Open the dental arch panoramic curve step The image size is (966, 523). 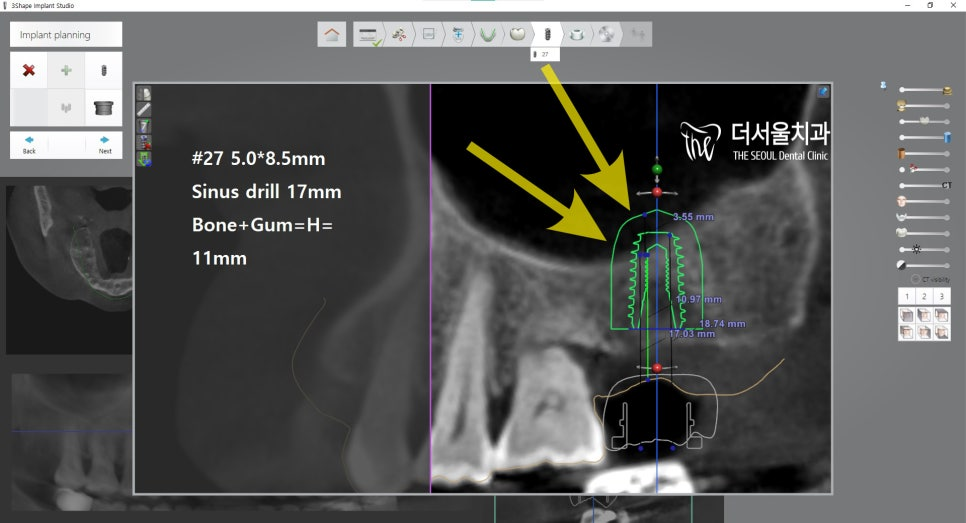(x=487, y=34)
